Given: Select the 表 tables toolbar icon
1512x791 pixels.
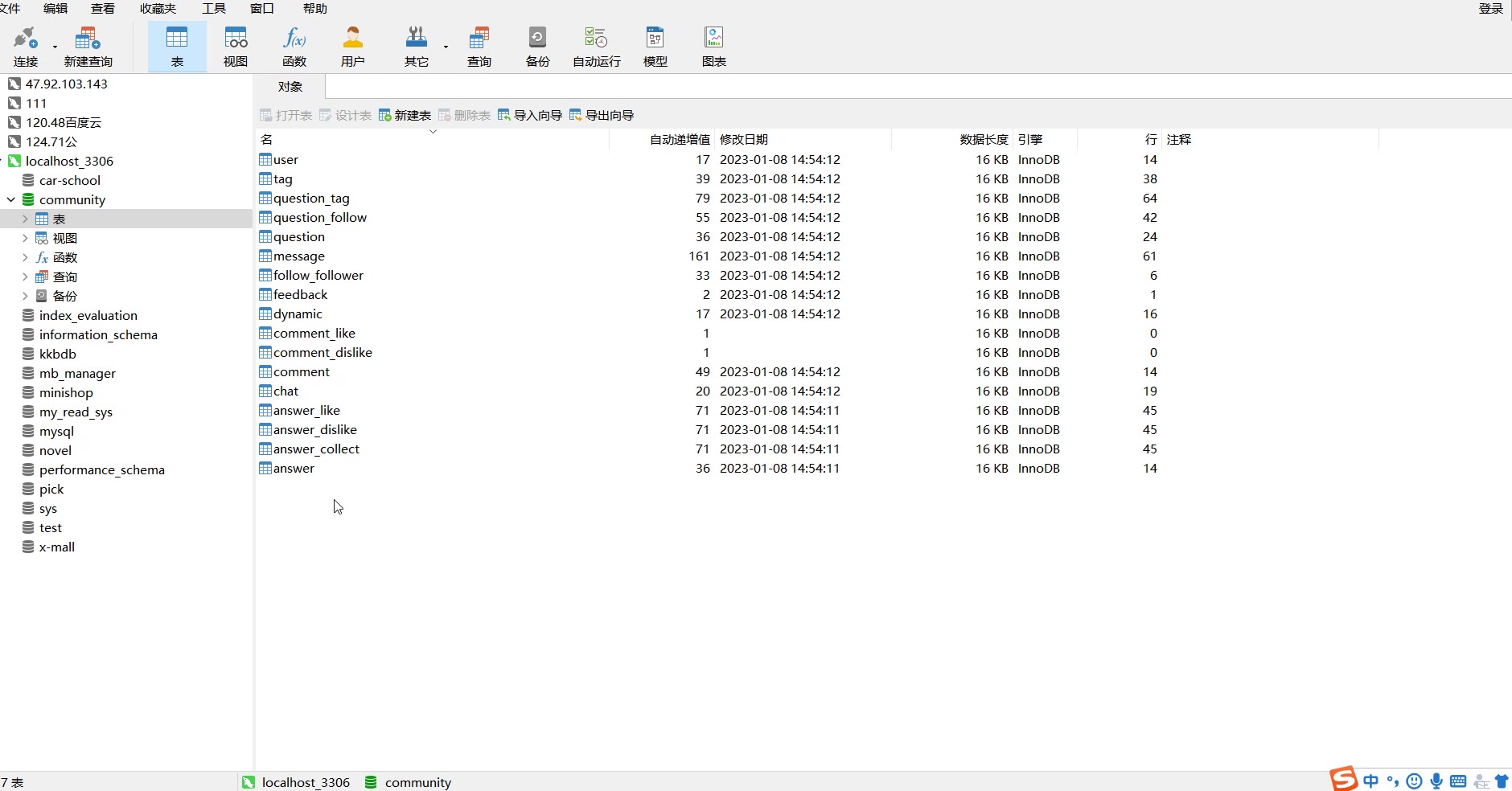Looking at the screenshot, I should 177,47.
